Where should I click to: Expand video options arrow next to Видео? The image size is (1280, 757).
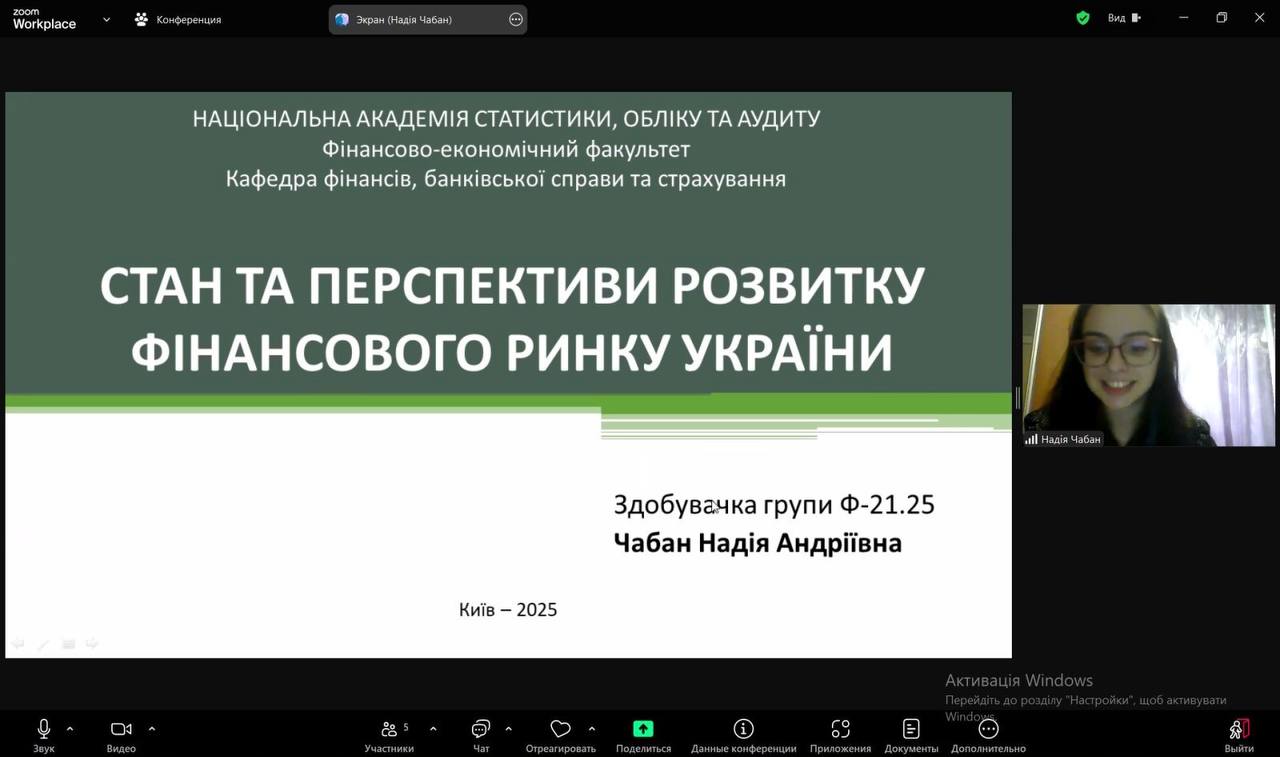click(152, 728)
